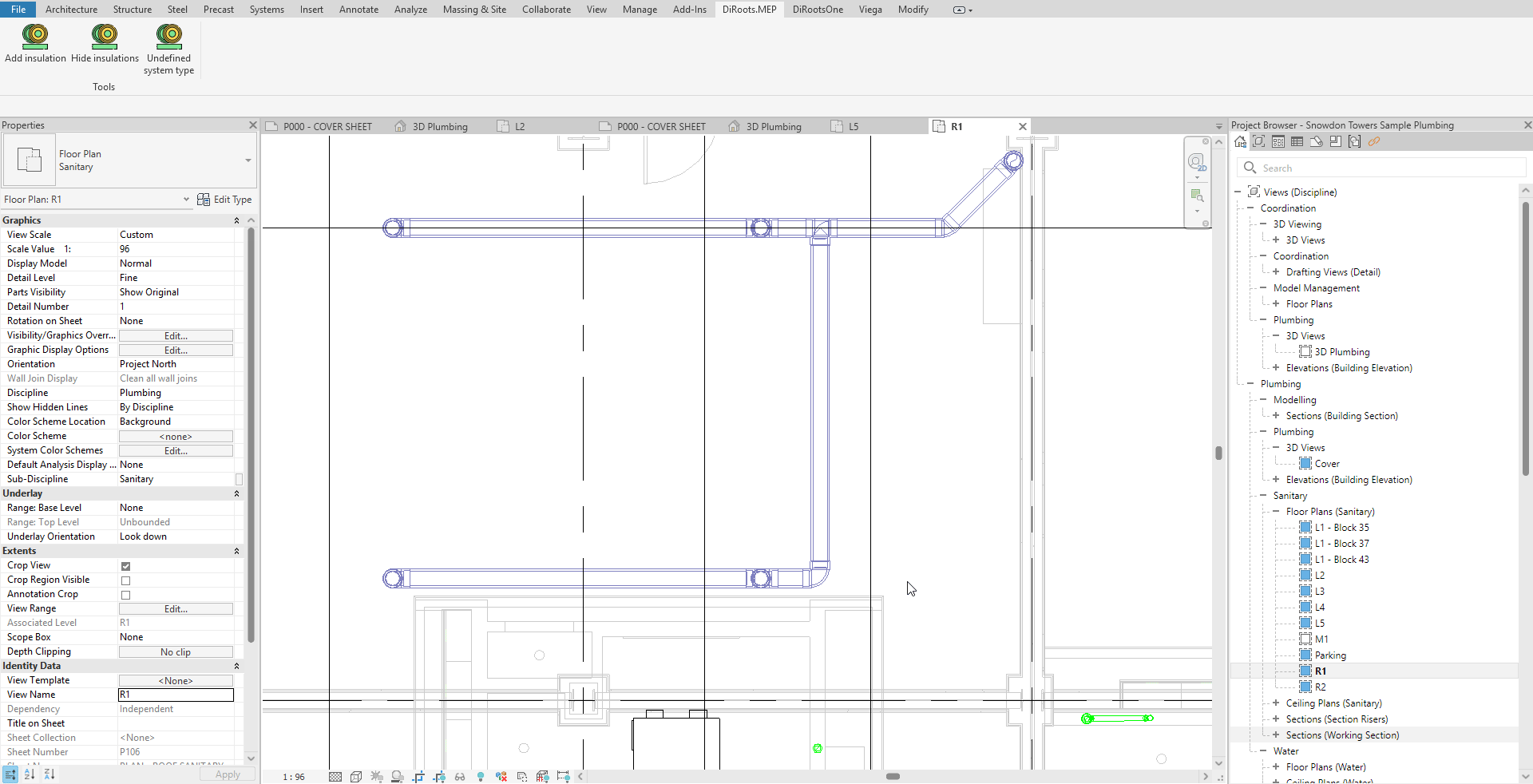
Task: Toggle Crop View icon in view control bar
Action: [x=418, y=776]
